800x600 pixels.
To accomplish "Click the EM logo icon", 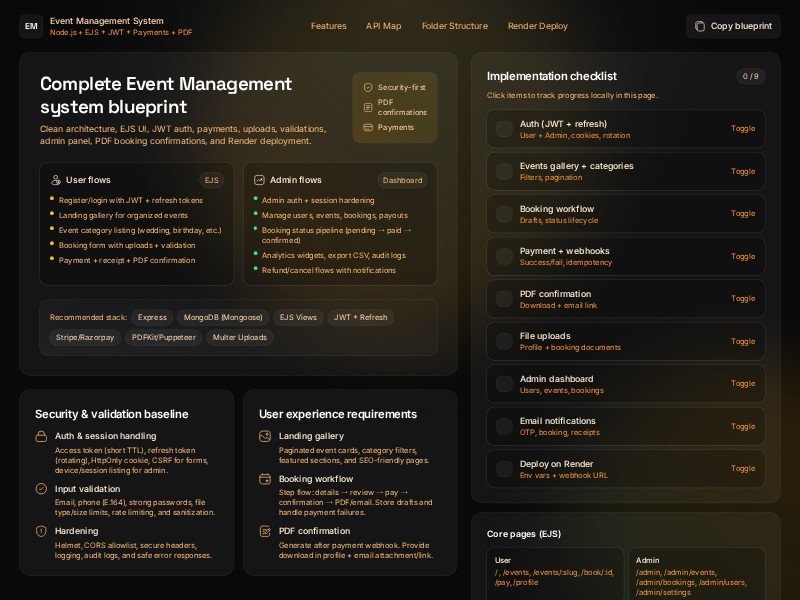I will tap(31, 26).
